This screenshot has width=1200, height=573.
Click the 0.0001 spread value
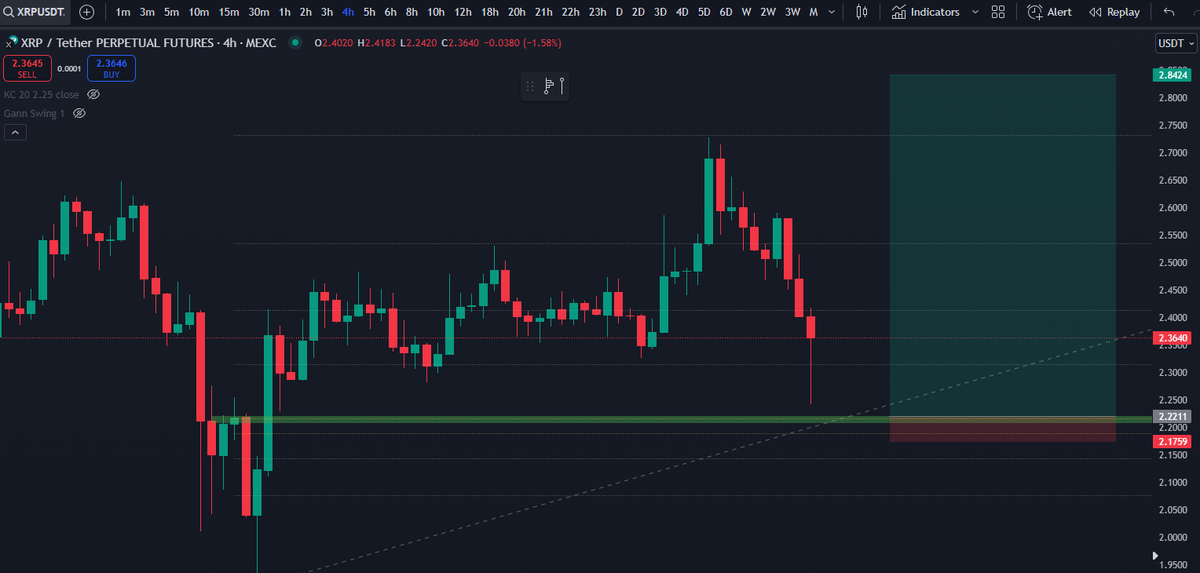point(69,68)
